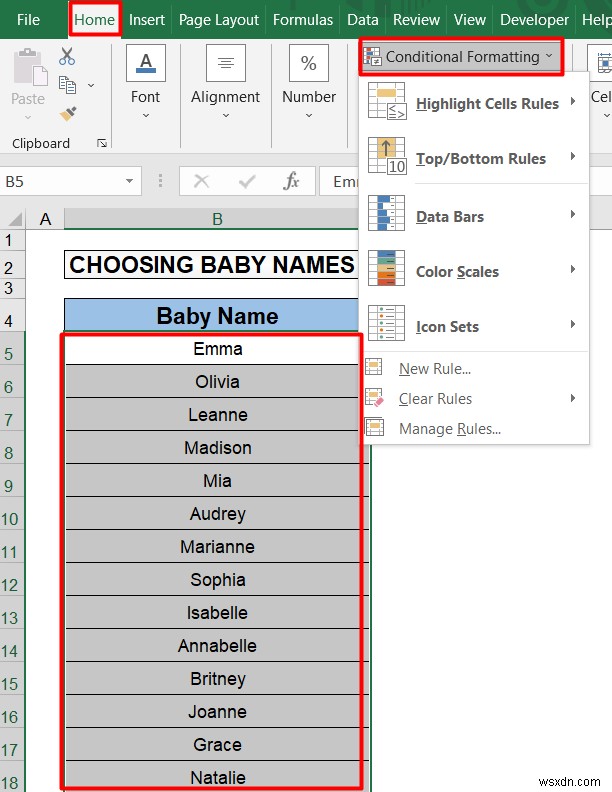612x792 pixels.
Task: Open the Name Box dropdown arrow
Action: click(129, 181)
